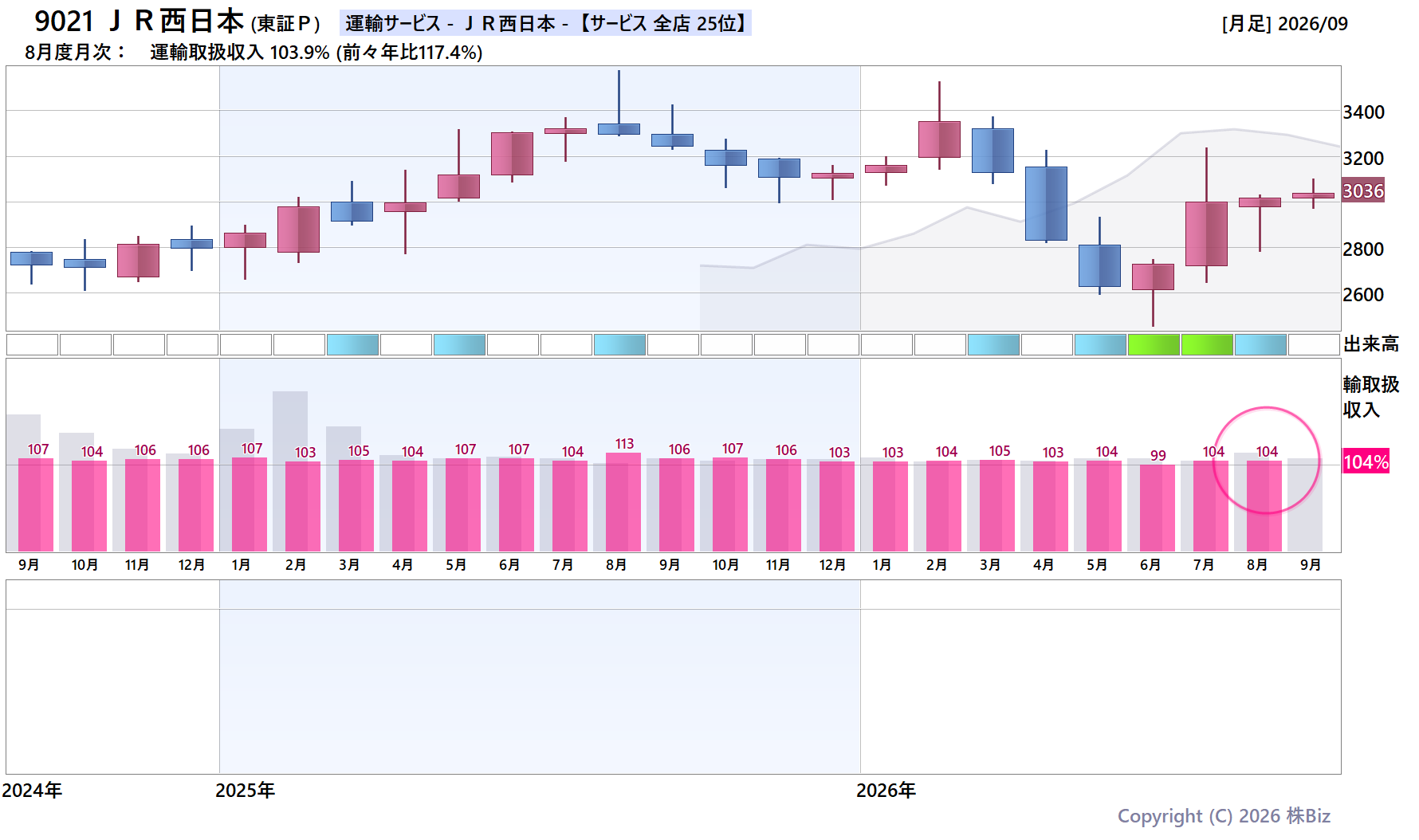1419x840 pixels.
Task: Click the 8月度月次 revenue summary text
Action: 254,53
